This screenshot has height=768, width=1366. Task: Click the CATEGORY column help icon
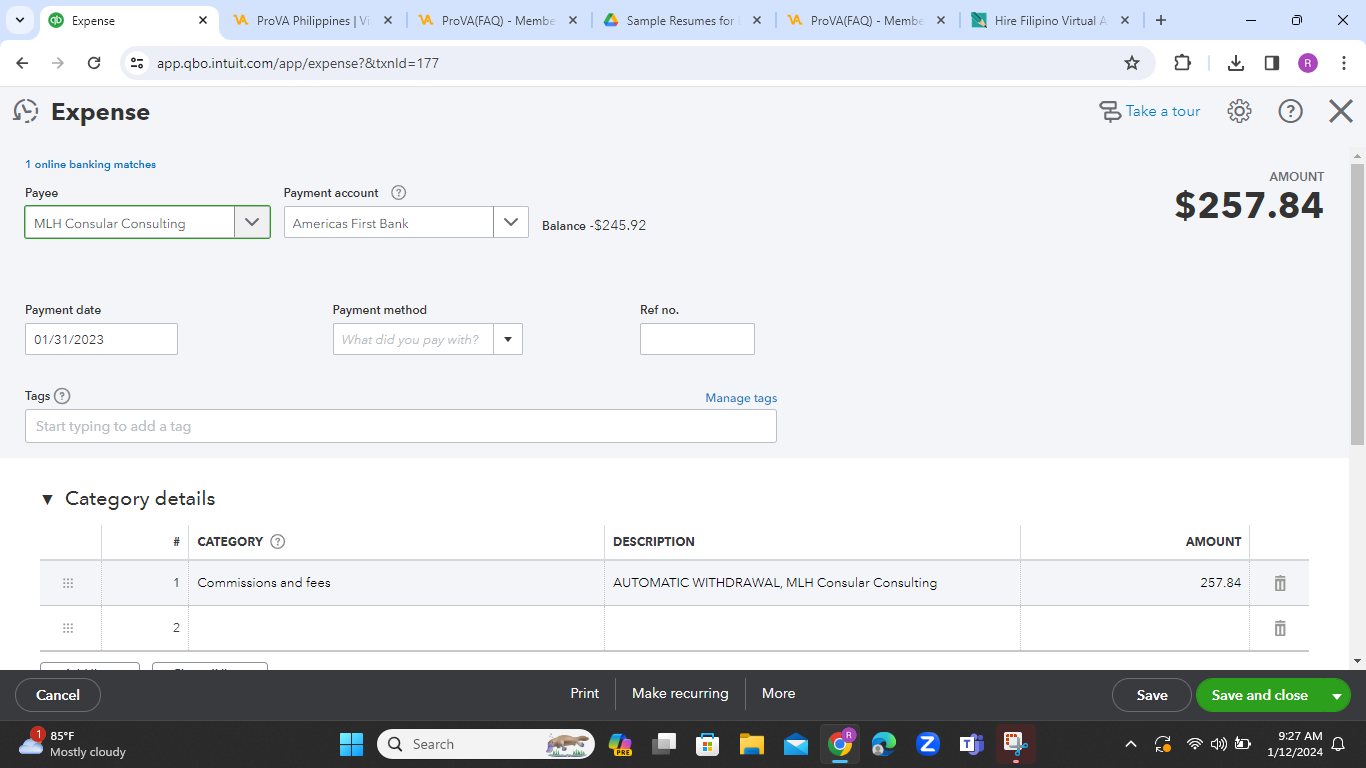point(278,542)
